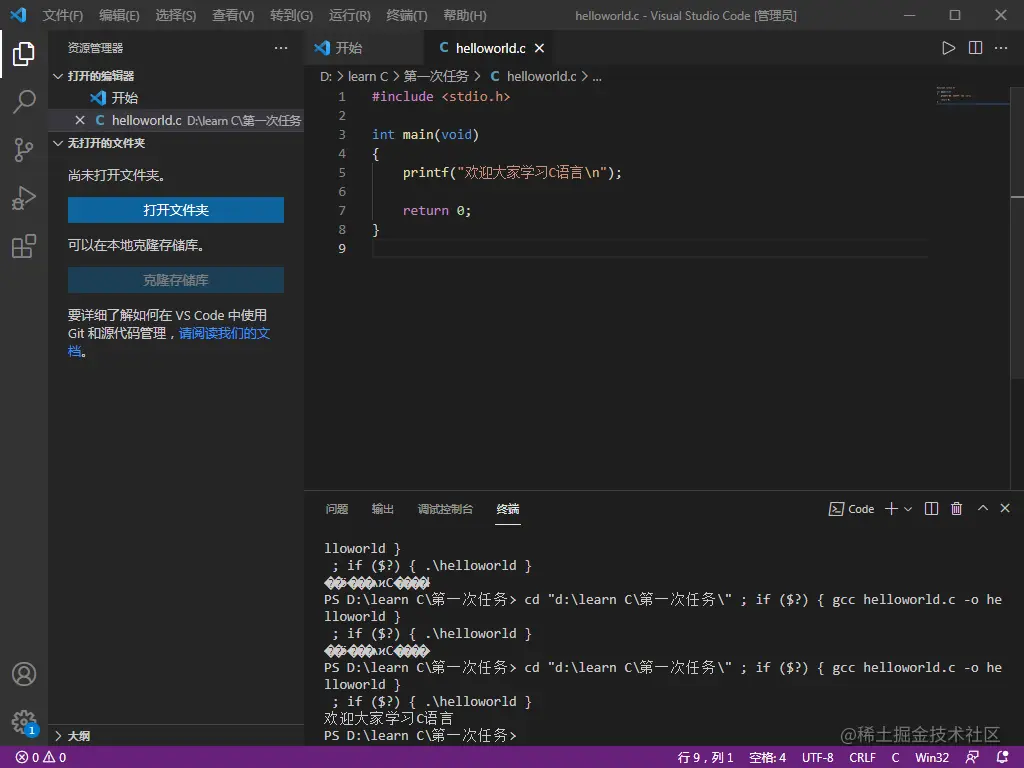The image size is (1024, 768).
Task: Open the 文件(F) menu
Action: pyautogui.click(x=63, y=15)
